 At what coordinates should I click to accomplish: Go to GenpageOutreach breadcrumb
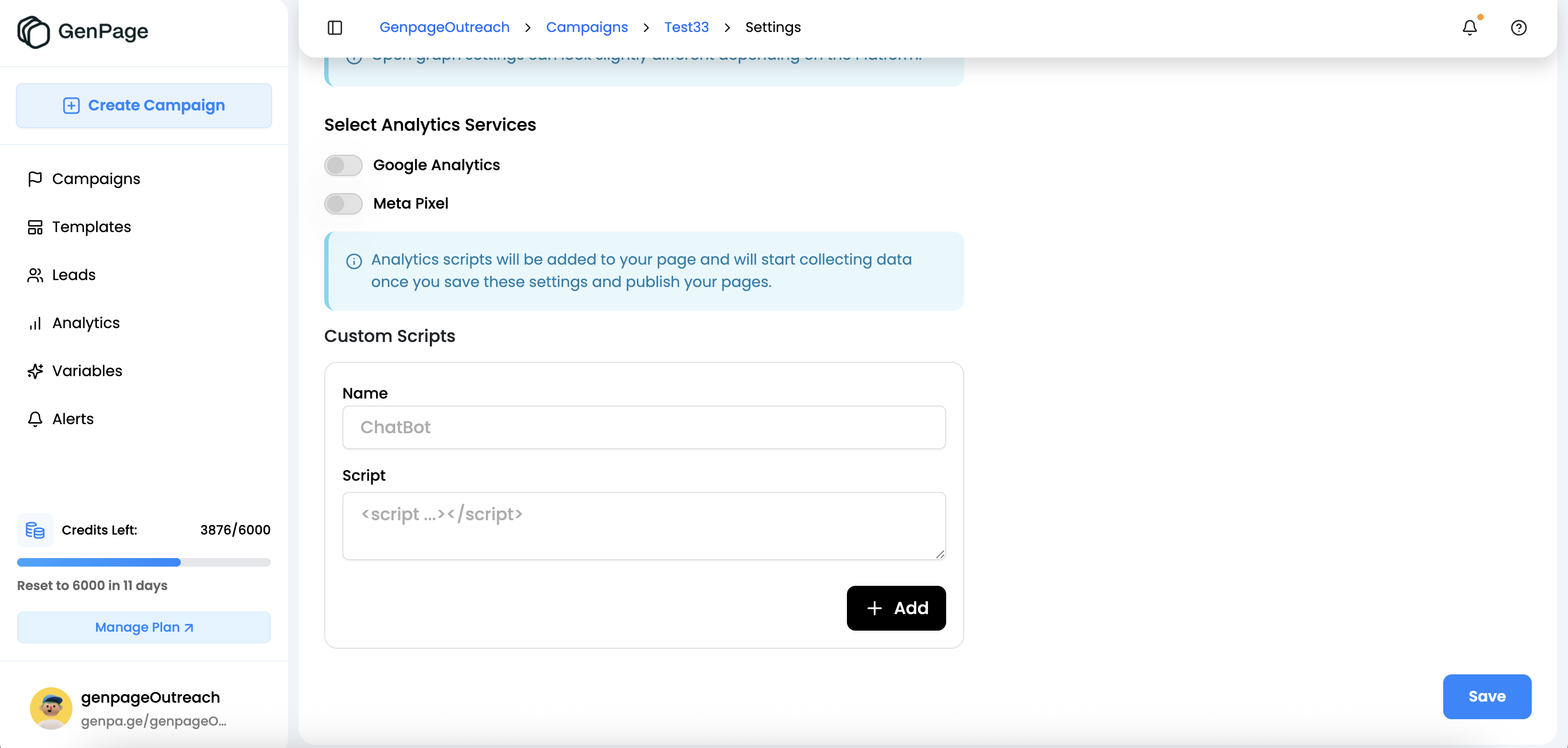coord(444,27)
